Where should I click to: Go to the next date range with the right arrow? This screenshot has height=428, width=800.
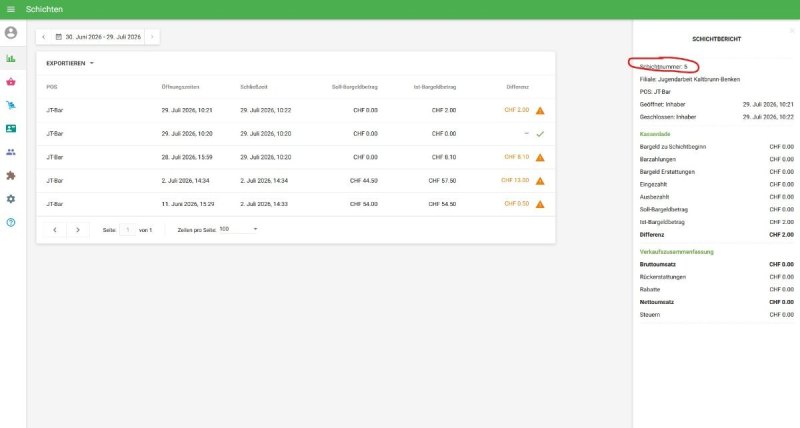tap(152, 37)
